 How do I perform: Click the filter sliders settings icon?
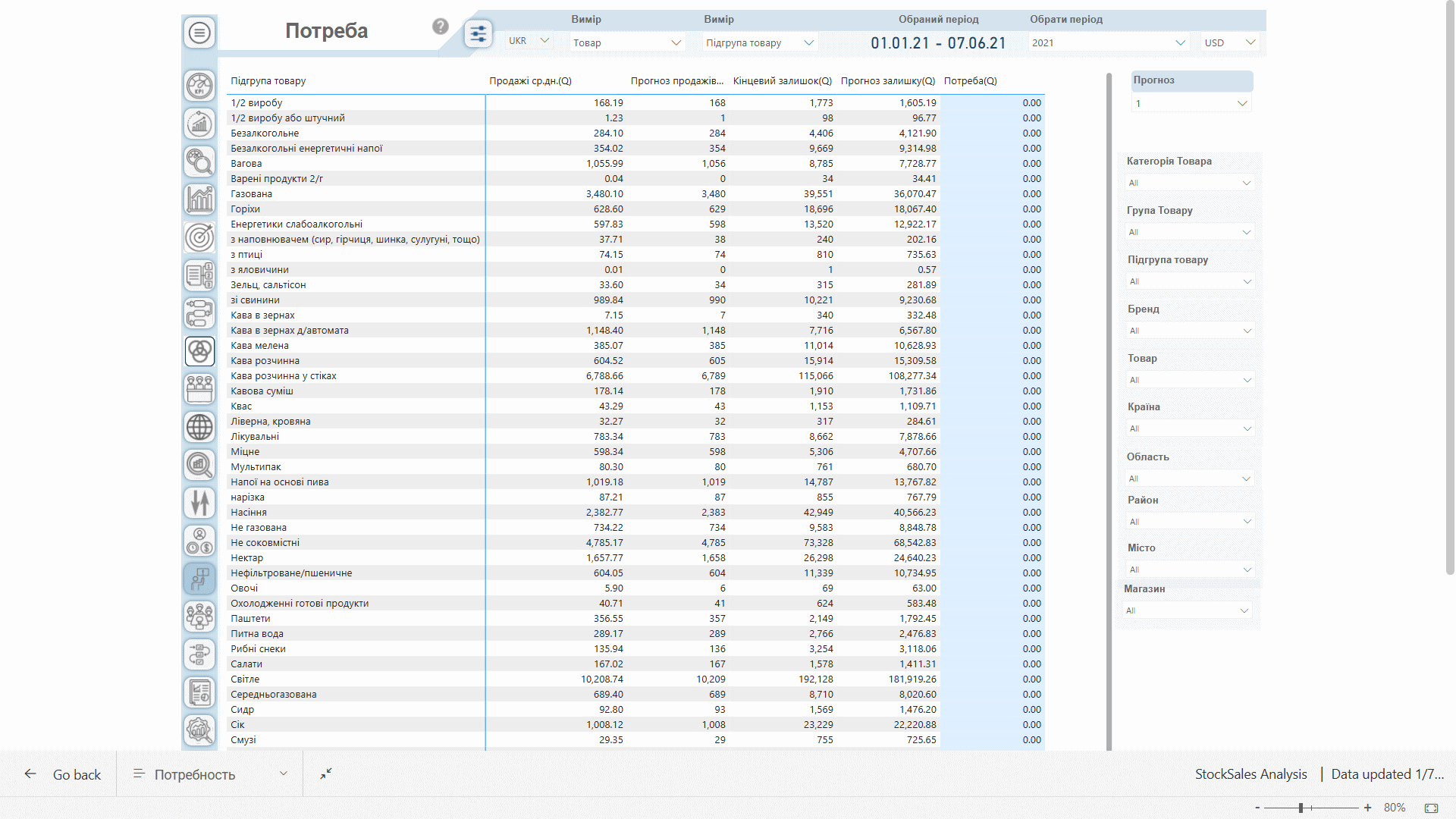click(x=478, y=34)
